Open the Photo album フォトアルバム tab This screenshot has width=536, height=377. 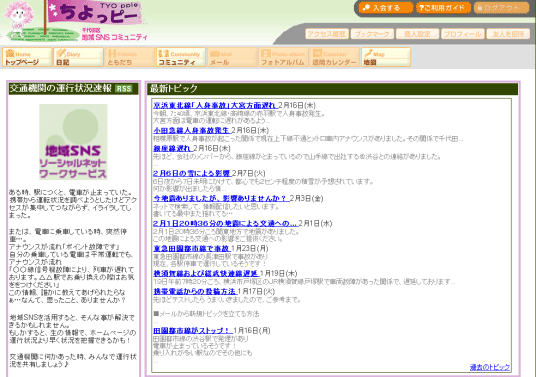click(x=283, y=57)
